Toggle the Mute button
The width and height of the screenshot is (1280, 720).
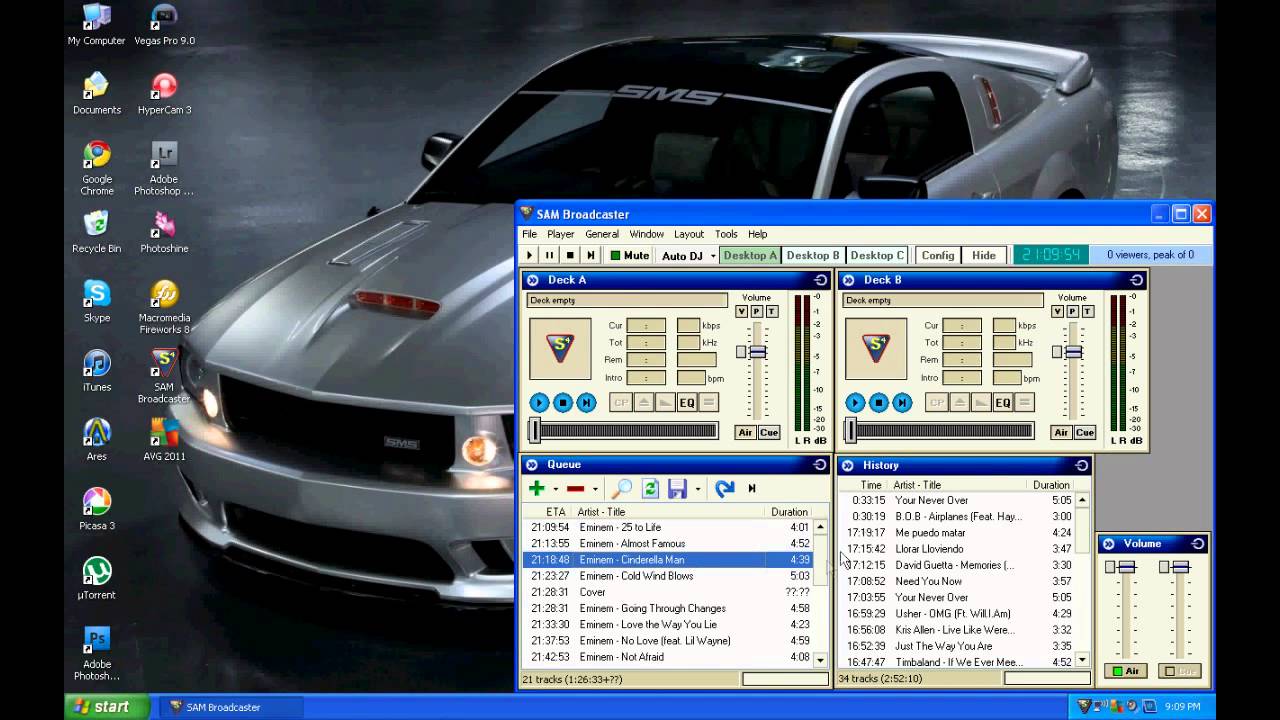[x=630, y=256]
